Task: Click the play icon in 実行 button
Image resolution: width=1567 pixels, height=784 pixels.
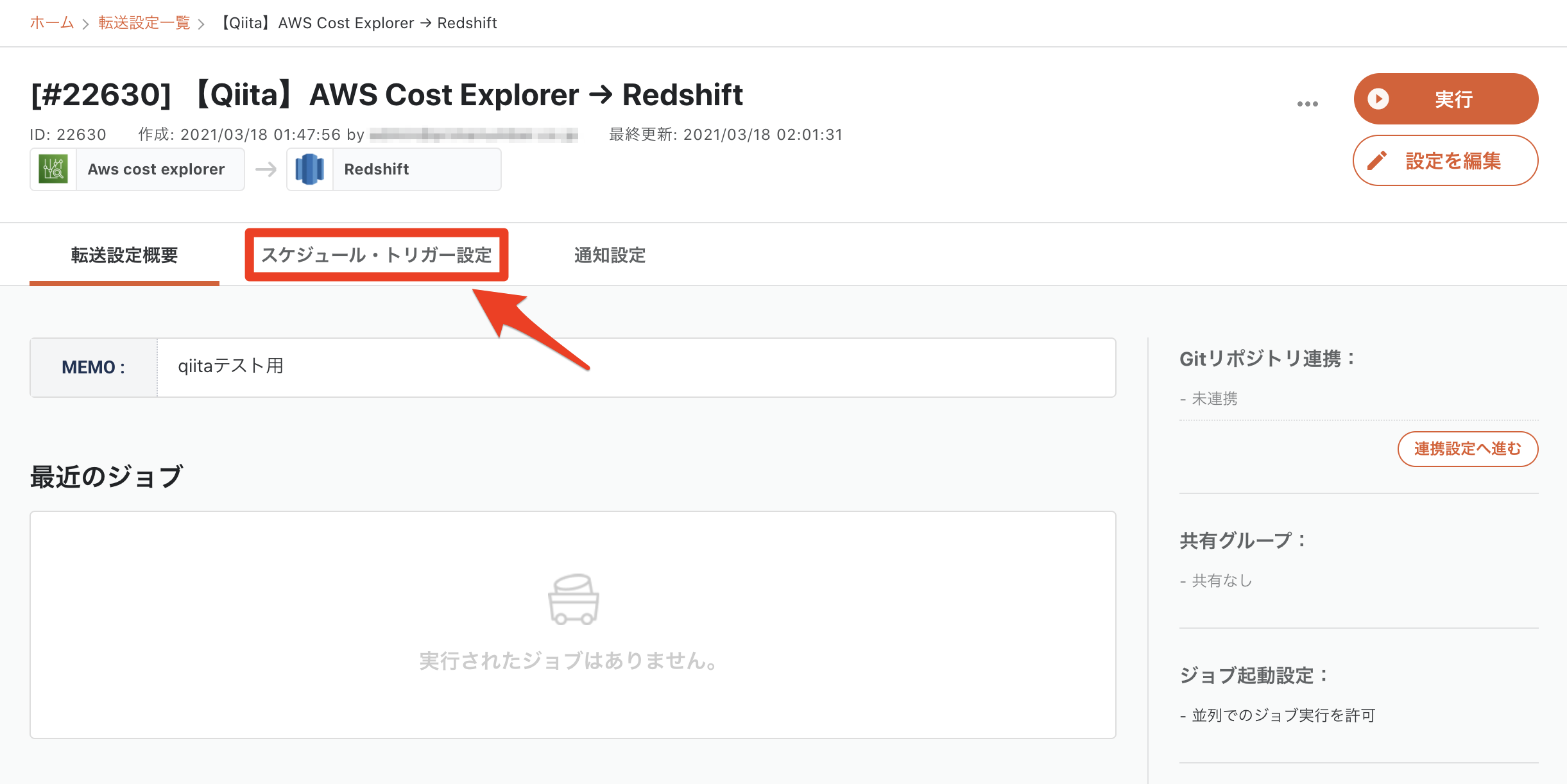Action: tap(1378, 99)
